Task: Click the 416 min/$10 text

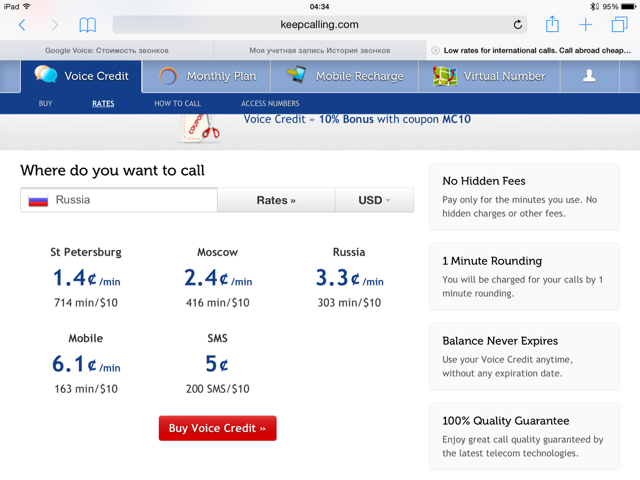Action: (x=218, y=303)
